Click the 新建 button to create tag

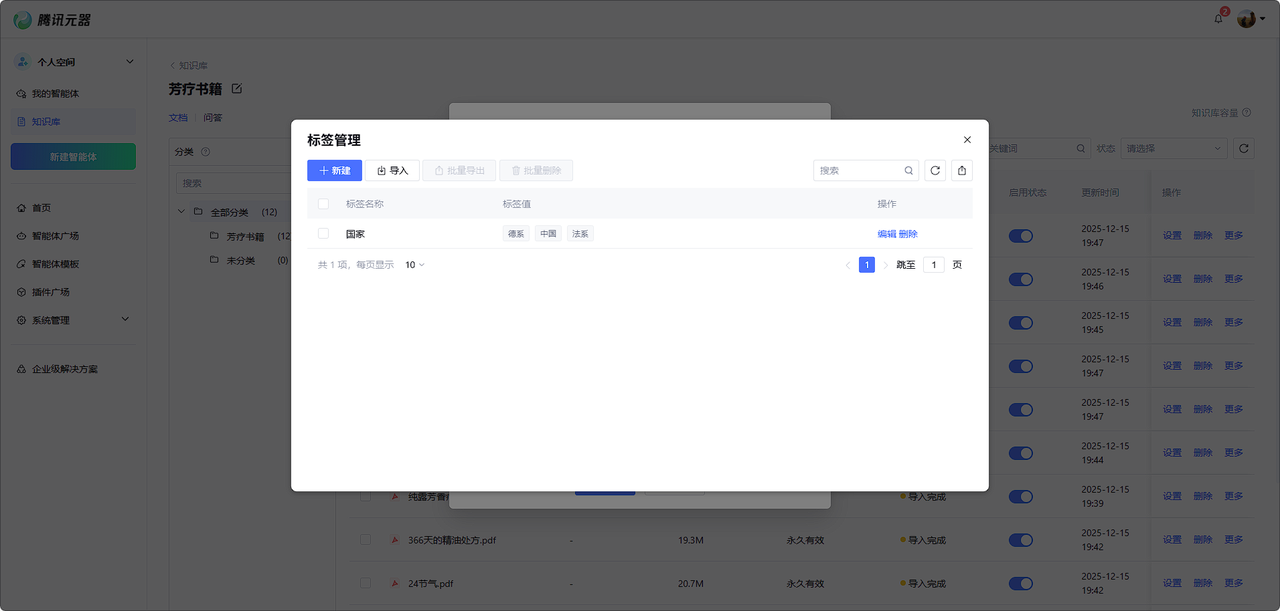point(334,171)
